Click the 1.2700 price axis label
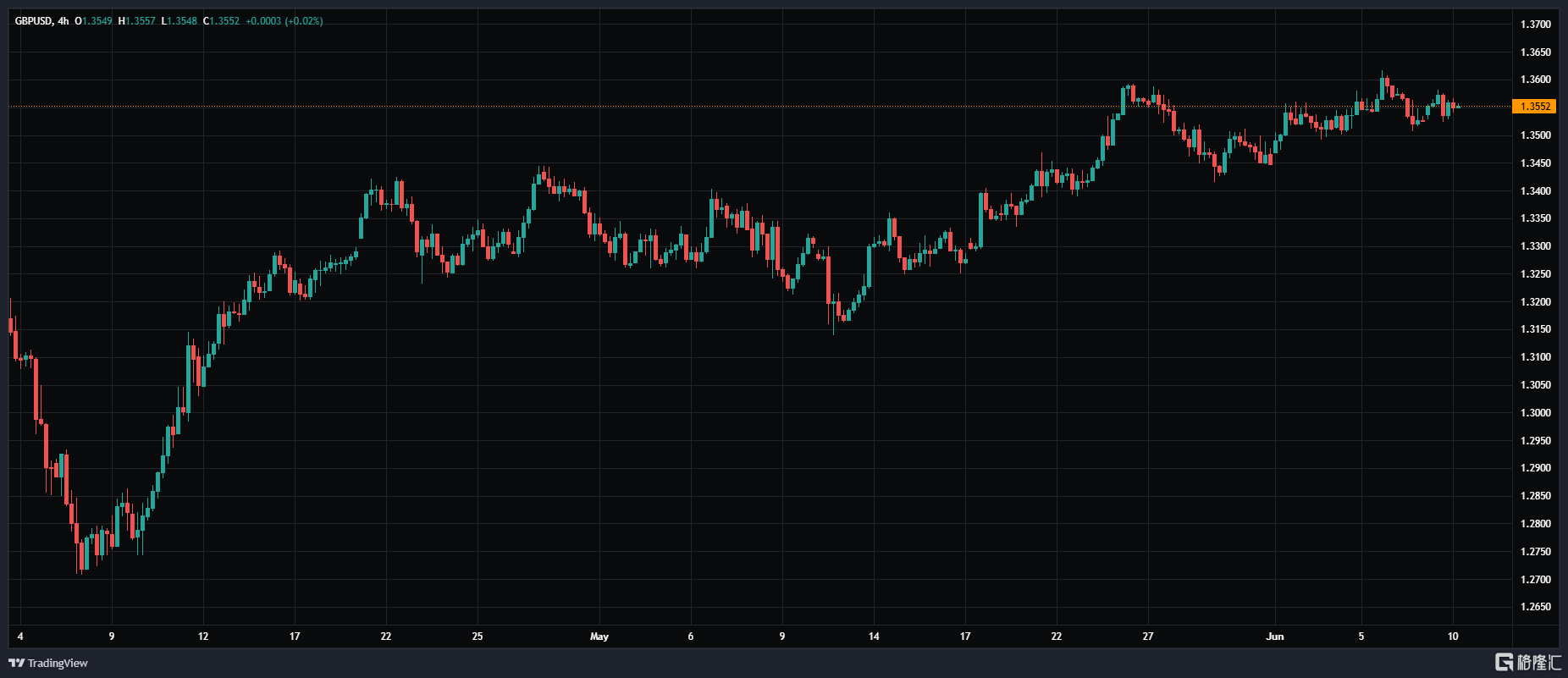The image size is (1568, 678). pyautogui.click(x=1535, y=580)
